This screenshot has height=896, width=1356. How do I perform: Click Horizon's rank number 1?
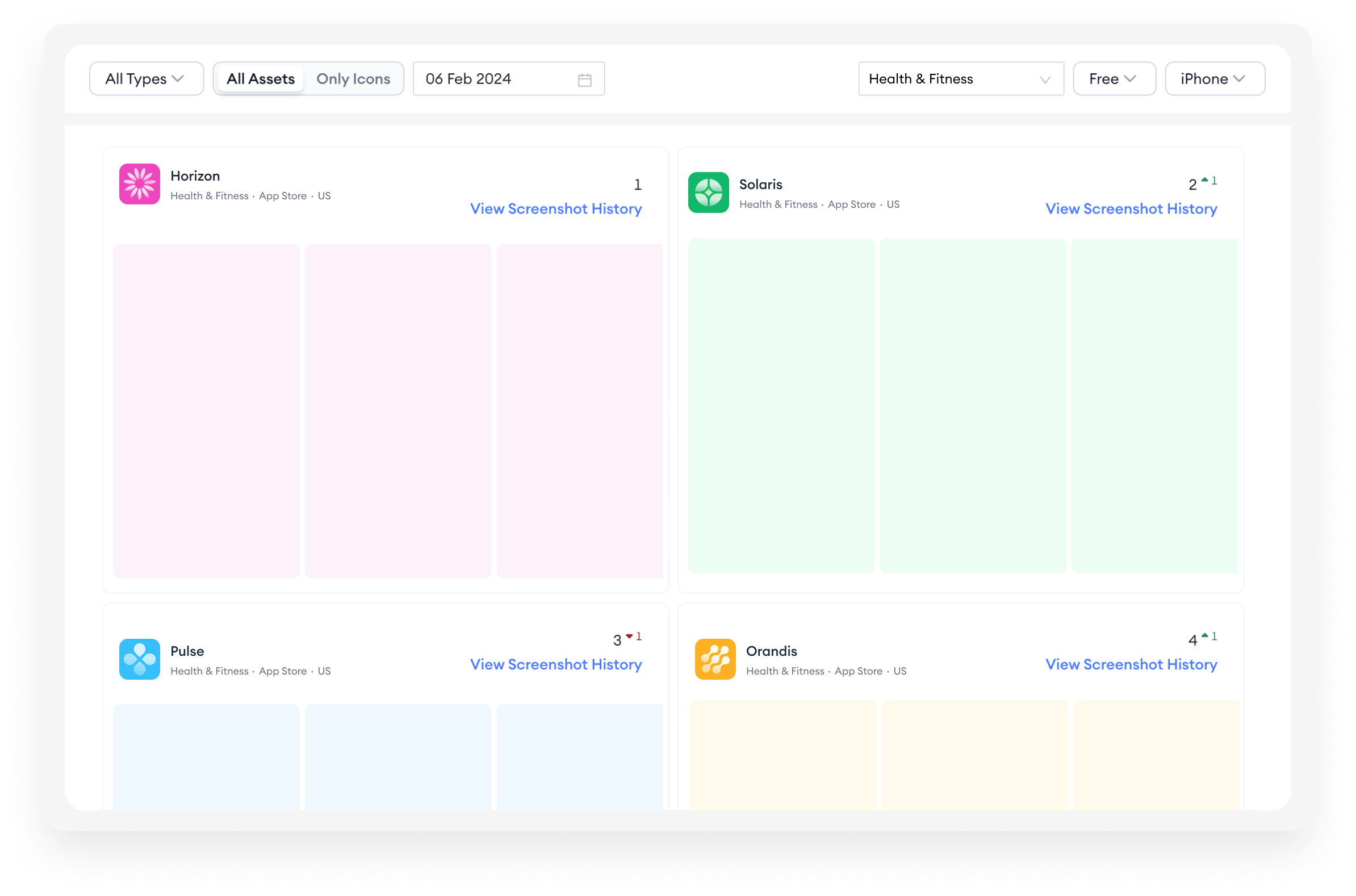[x=638, y=185]
